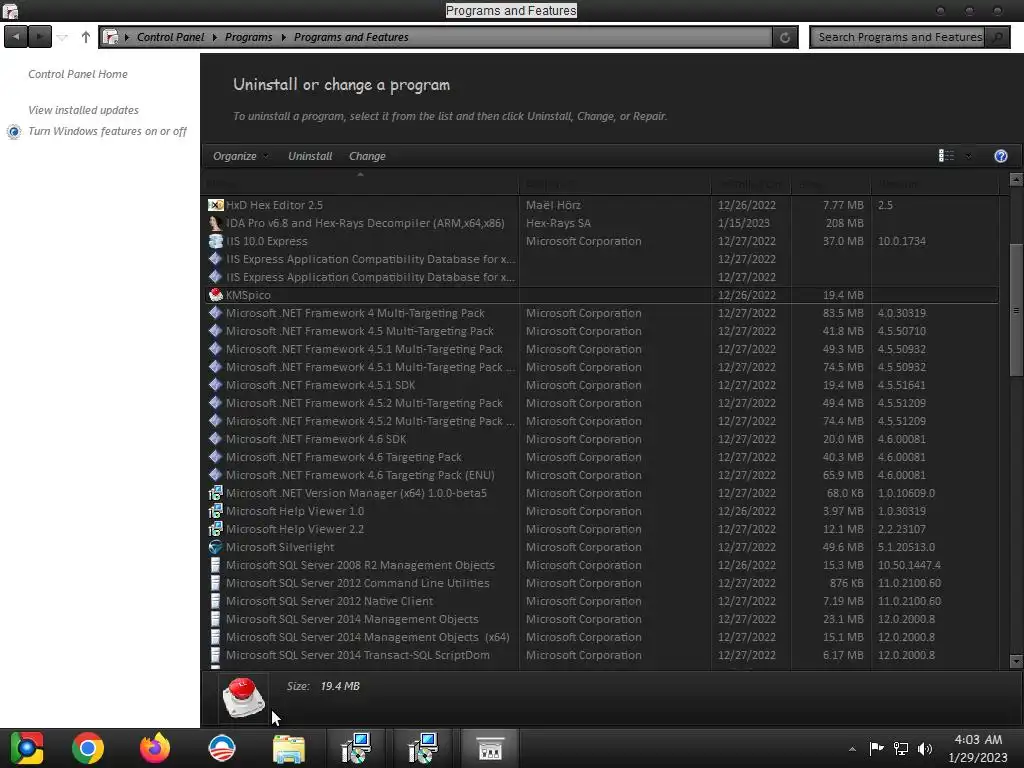Screen dimensions: 1024x768
Task: Open Help with the question mark icon
Action: [1000, 155]
